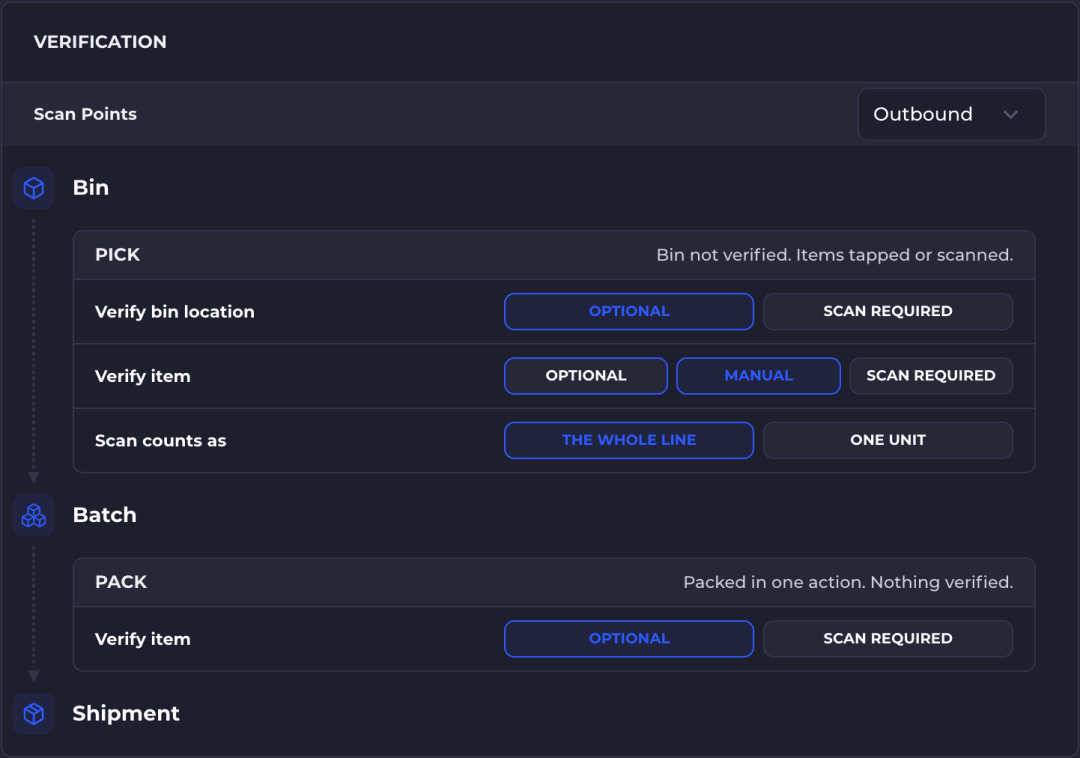Click the Batch stage title

click(105, 515)
